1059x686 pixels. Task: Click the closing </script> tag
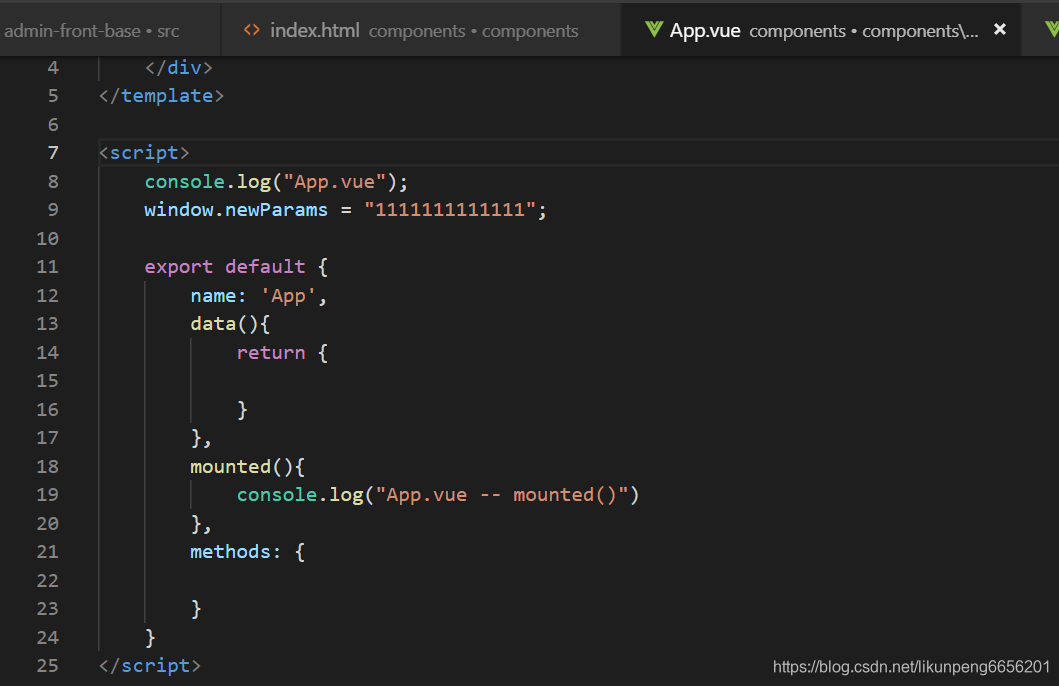150,666
